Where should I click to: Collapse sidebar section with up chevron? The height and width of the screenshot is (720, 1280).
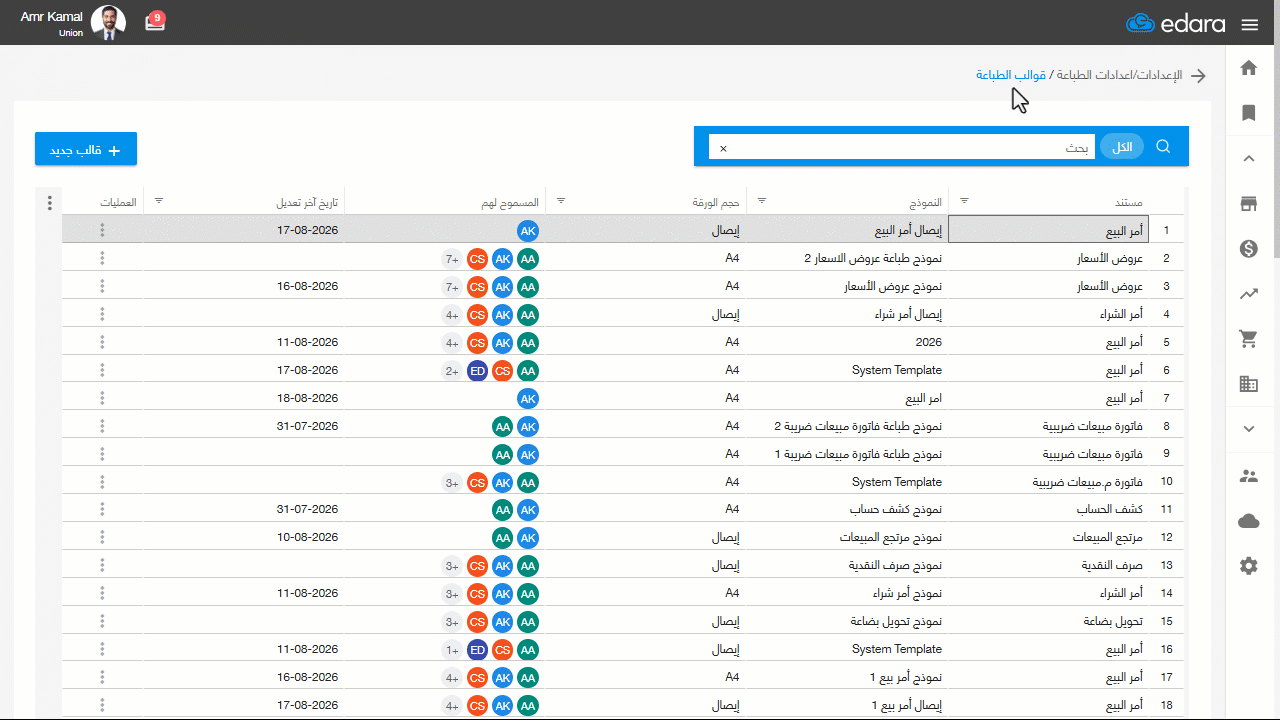tap(1248, 158)
